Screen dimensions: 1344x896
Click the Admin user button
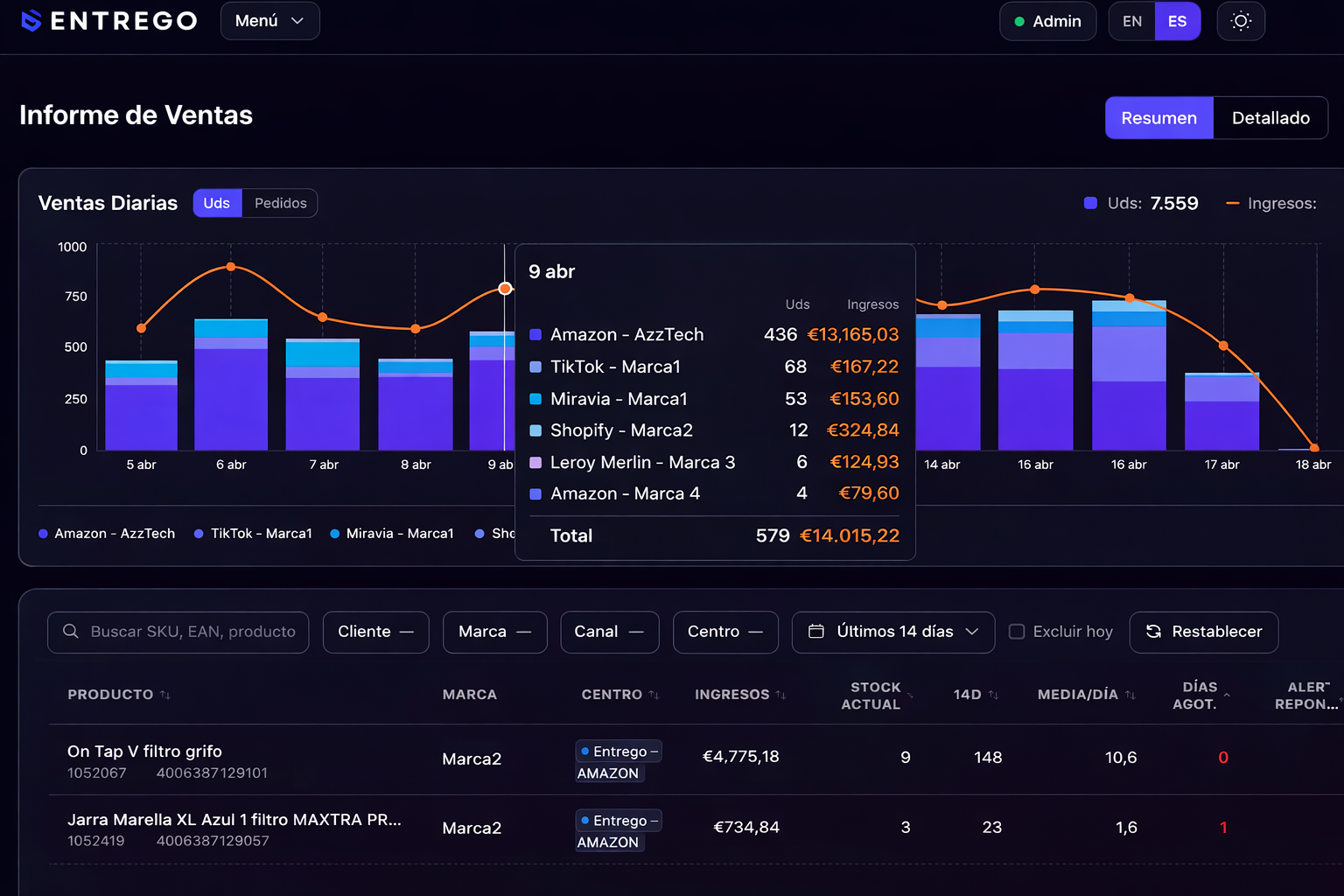[1047, 21]
